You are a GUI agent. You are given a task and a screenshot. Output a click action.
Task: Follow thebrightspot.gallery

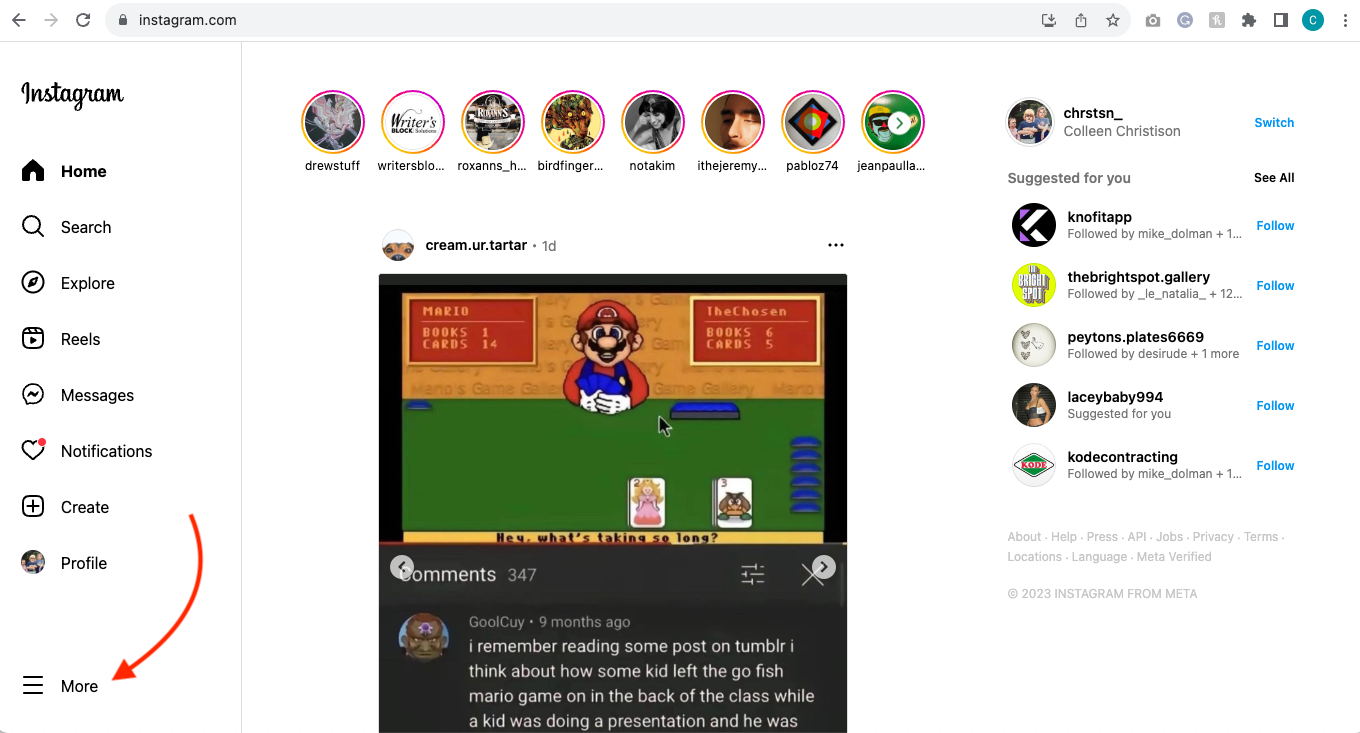(x=1275, y=286)
